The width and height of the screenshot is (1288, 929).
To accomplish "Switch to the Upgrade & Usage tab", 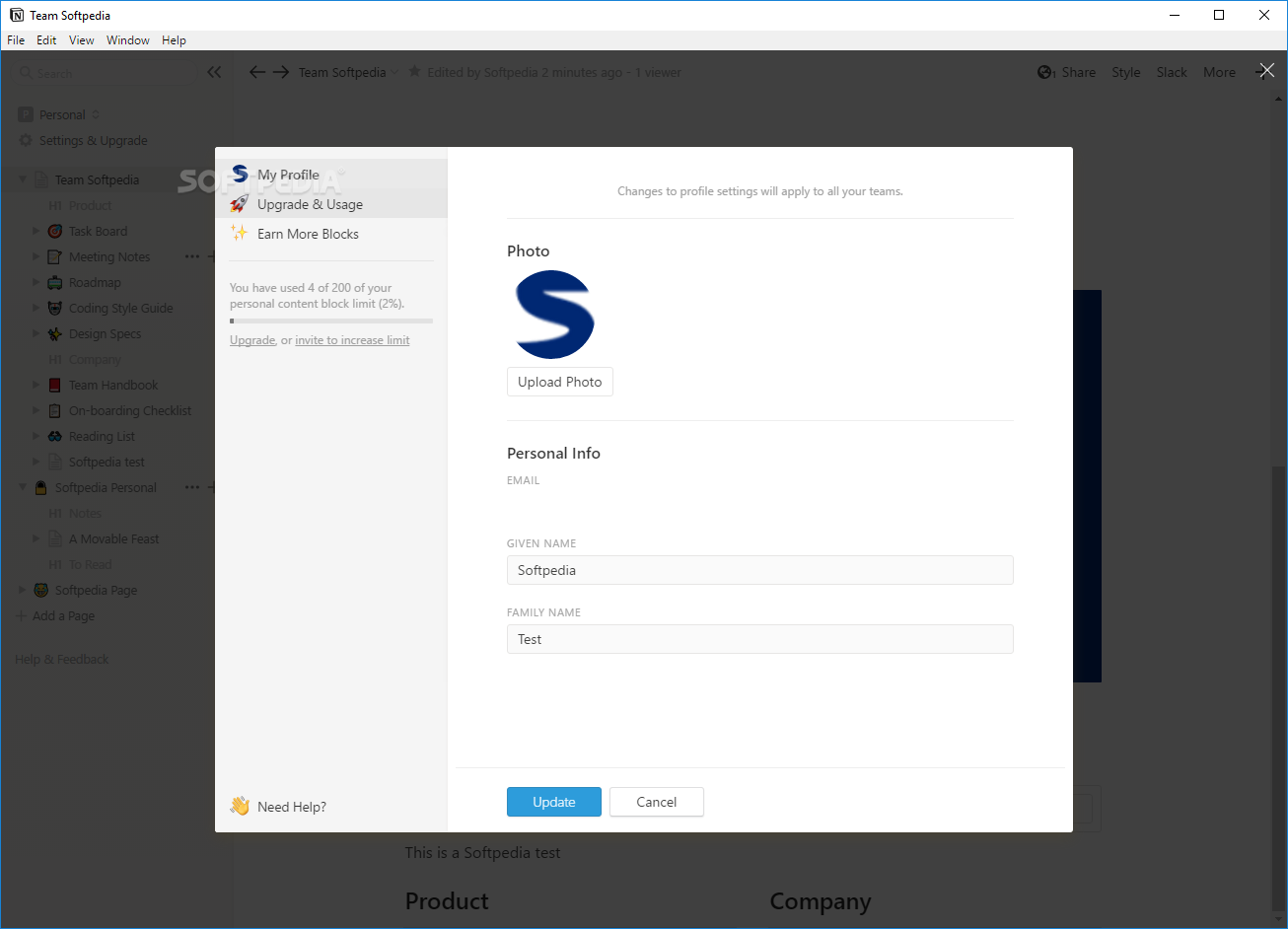I will [331, 204].
